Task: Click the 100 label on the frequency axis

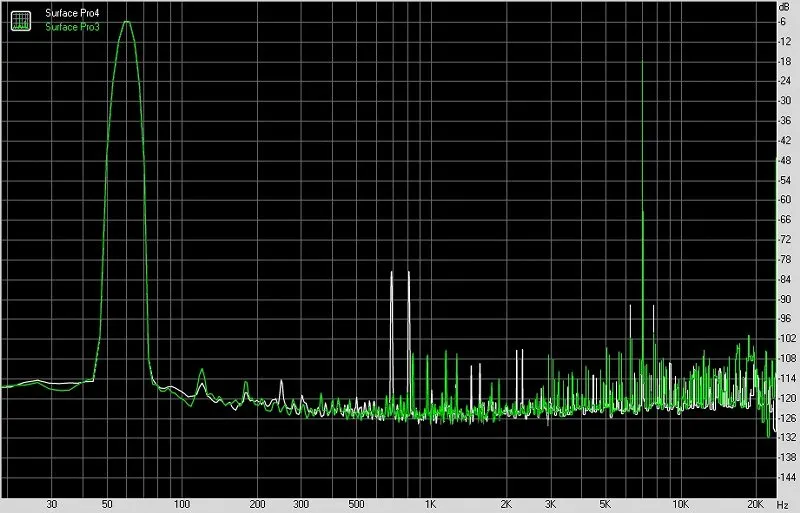Action: tap(182, 504)
